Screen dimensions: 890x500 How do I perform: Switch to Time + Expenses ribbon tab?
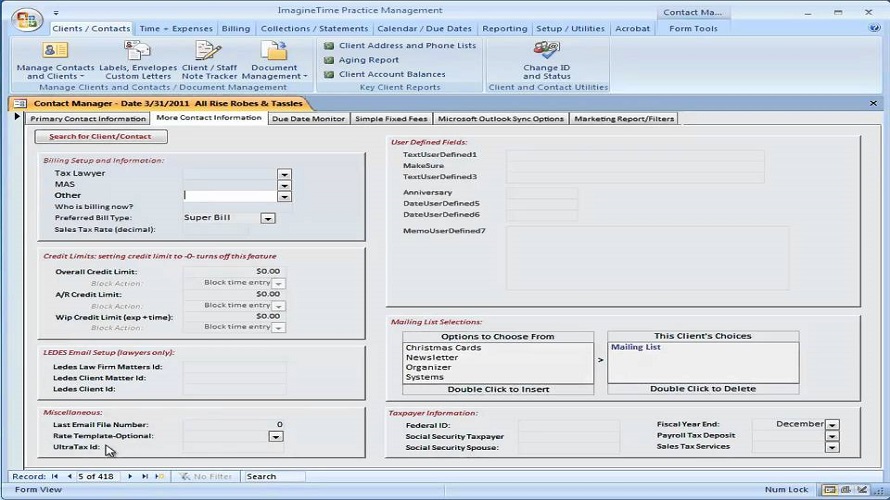[x=176, y=29]
